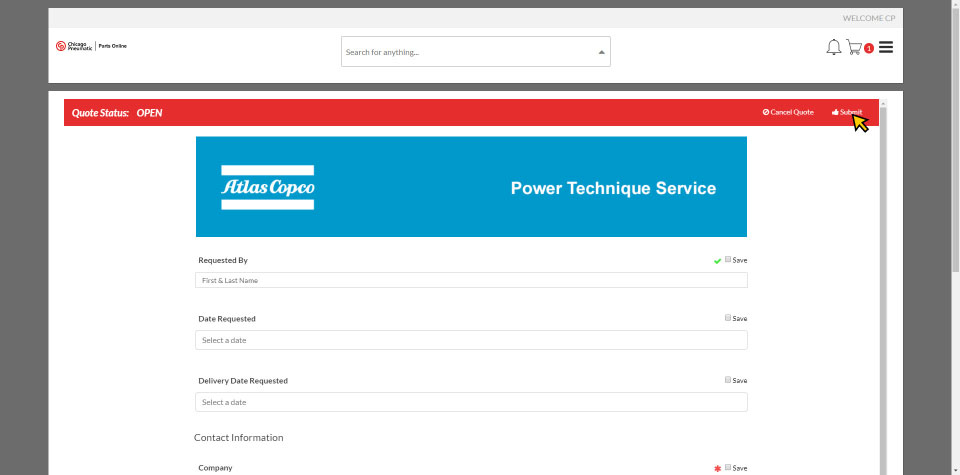Open the shopping cart icon
960x475 pixels.
(x=854, y=47)
